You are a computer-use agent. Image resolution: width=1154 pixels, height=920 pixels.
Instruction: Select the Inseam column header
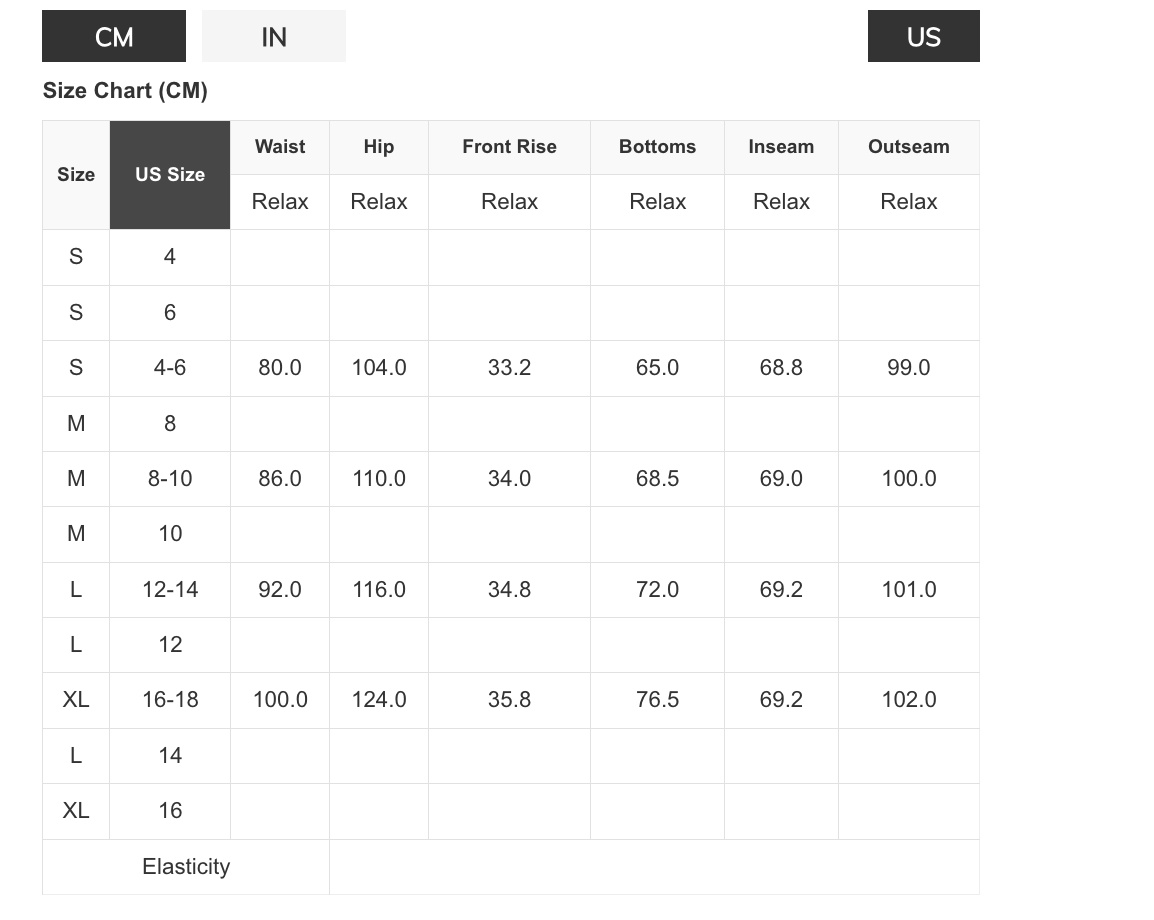point(781,147)
